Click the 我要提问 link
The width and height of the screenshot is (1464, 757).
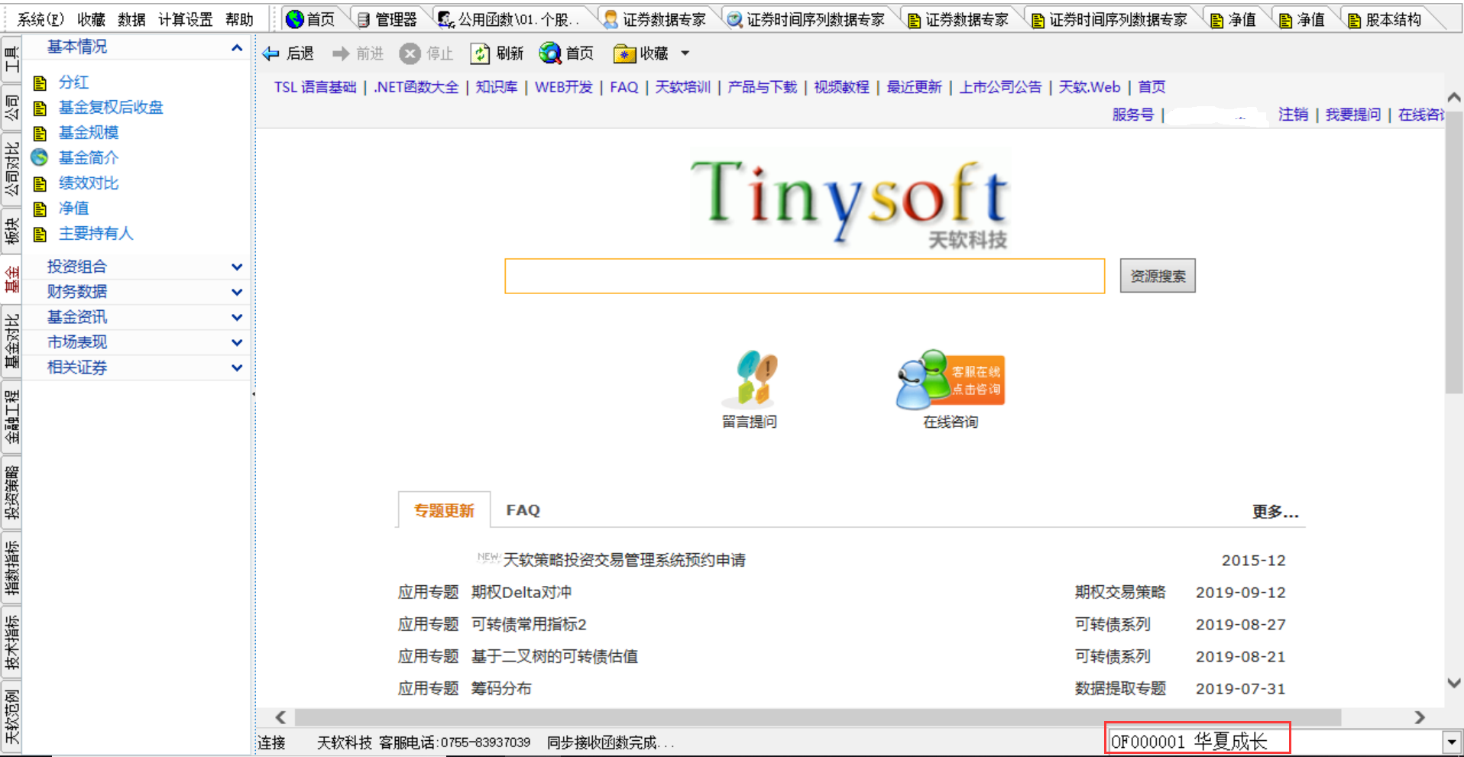pyautogui.click(x=1353, y=115)
